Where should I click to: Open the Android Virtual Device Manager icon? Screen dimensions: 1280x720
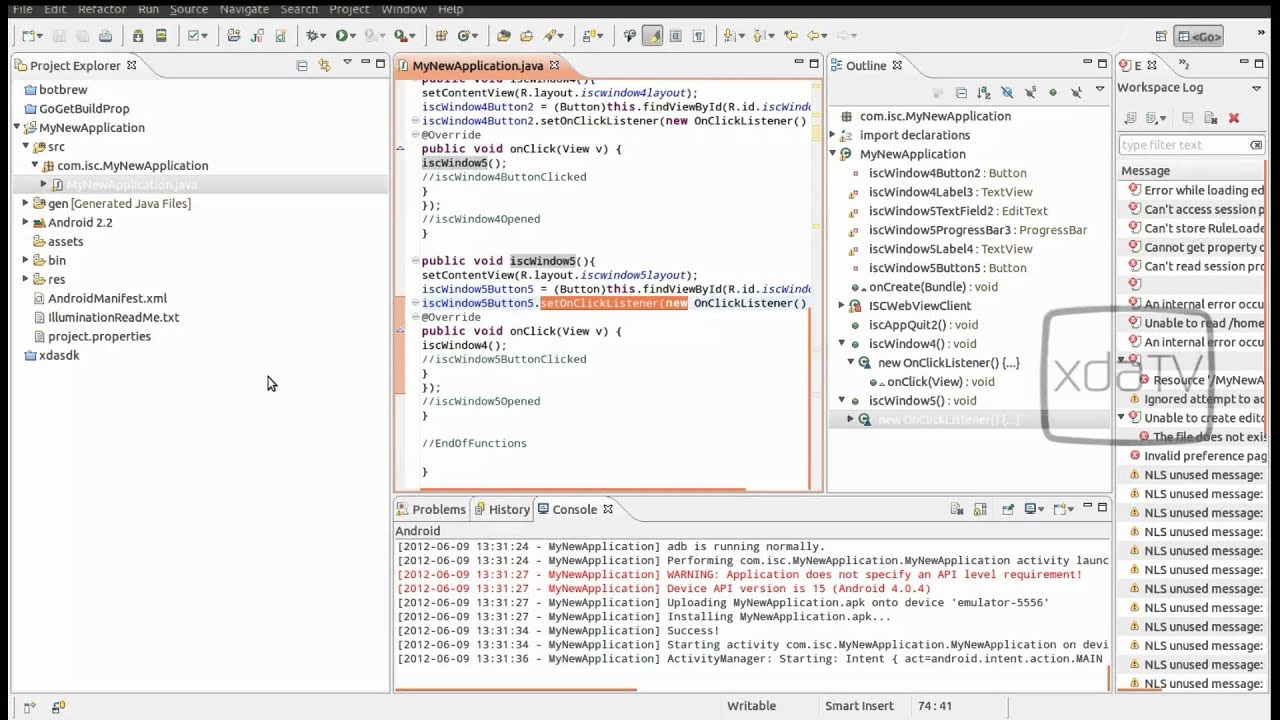(x=161, y=36)
